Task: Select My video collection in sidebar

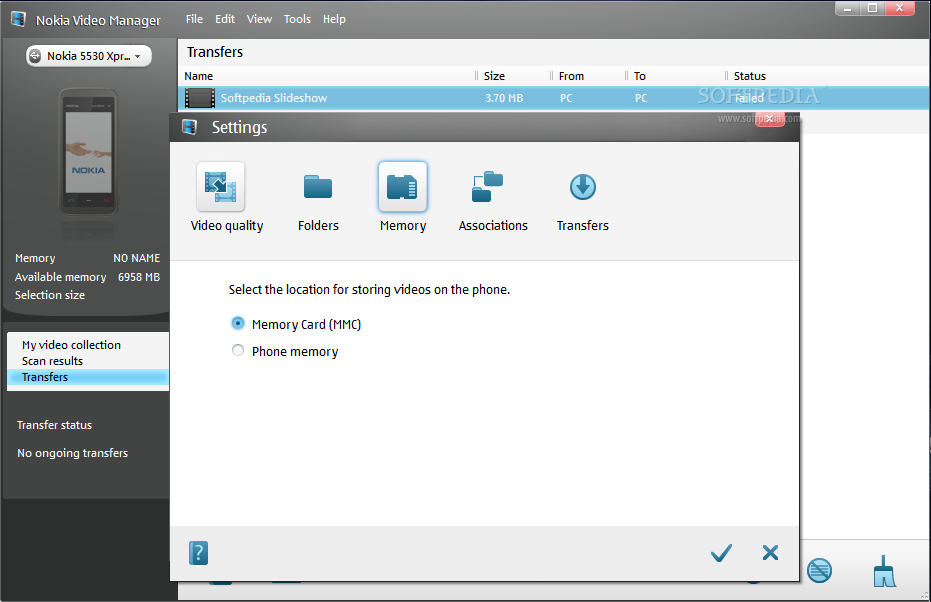Action: tap(71, 345)
